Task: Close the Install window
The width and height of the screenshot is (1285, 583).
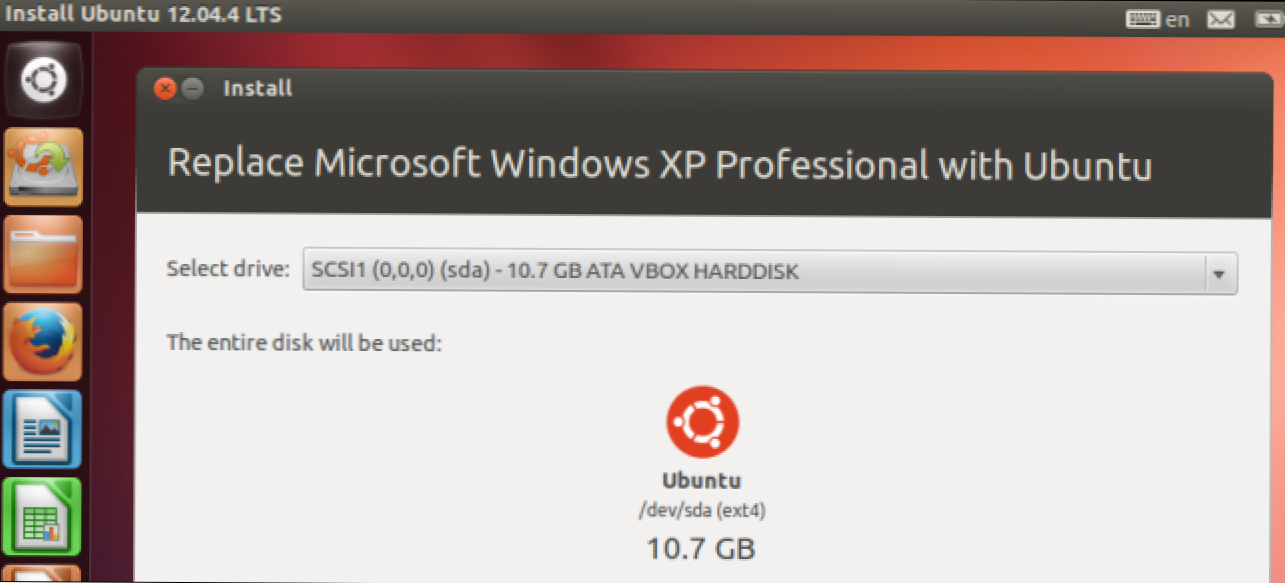Action: [165, 88]
